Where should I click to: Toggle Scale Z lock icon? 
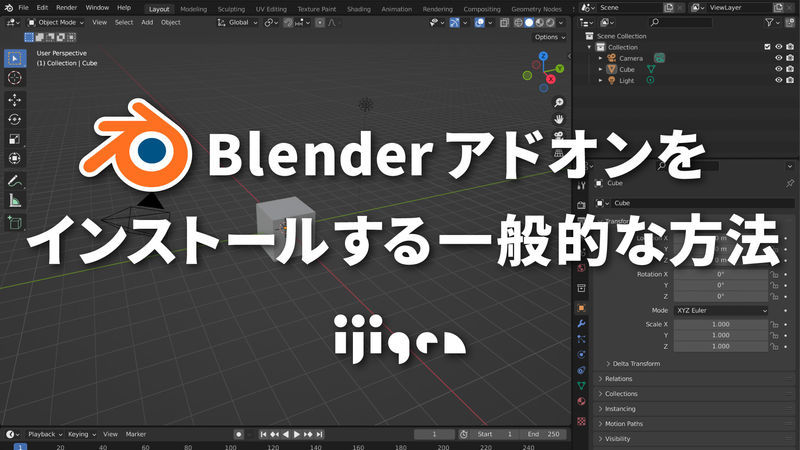(774, 346)
